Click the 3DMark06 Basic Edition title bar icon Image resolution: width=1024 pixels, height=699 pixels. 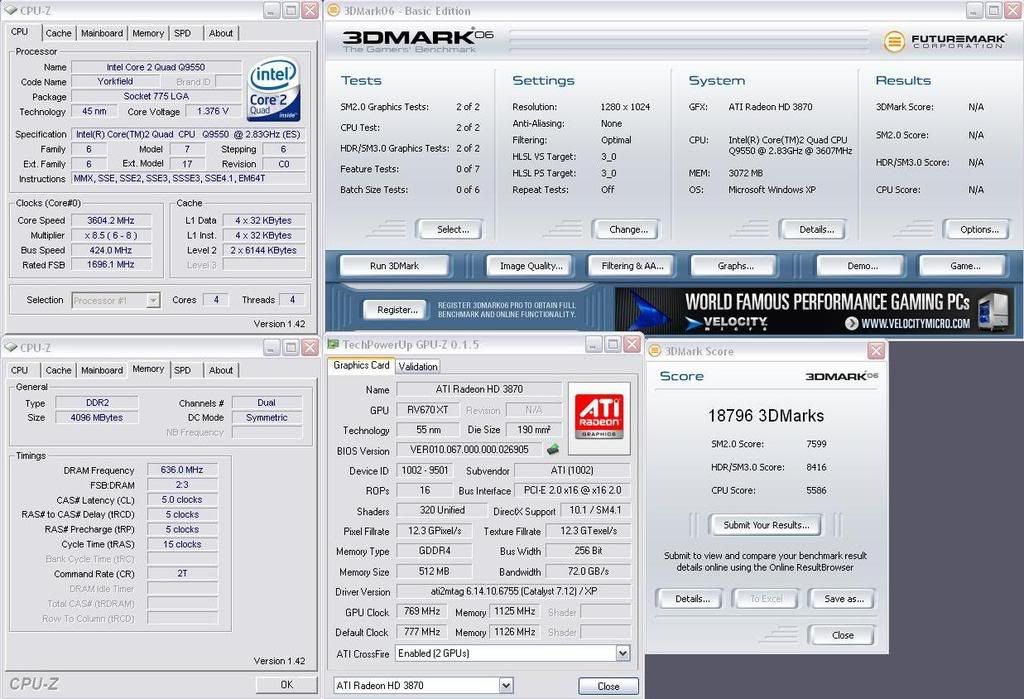tap(334, 10)
